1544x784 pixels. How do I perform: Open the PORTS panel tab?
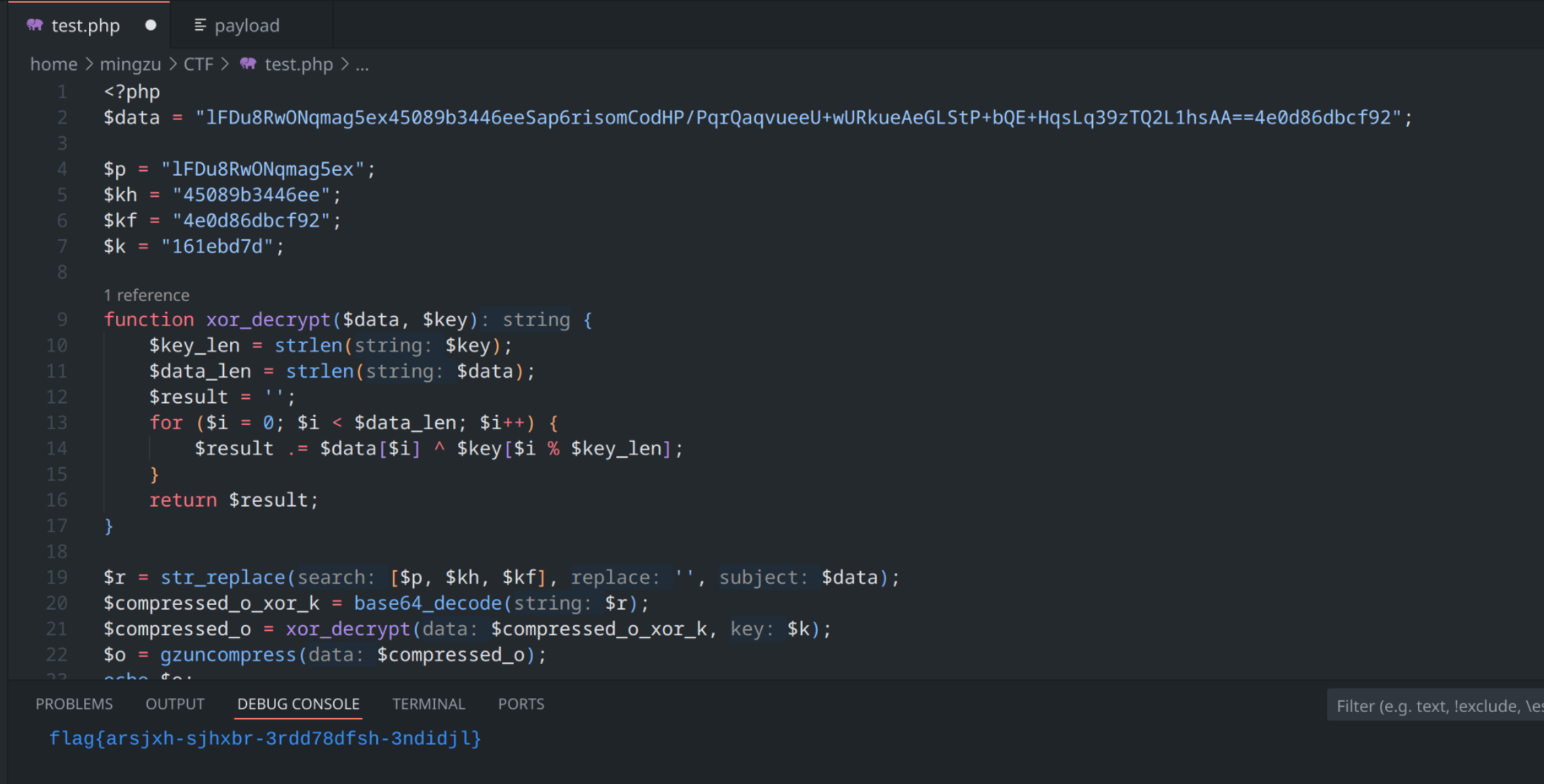point(521,704)
